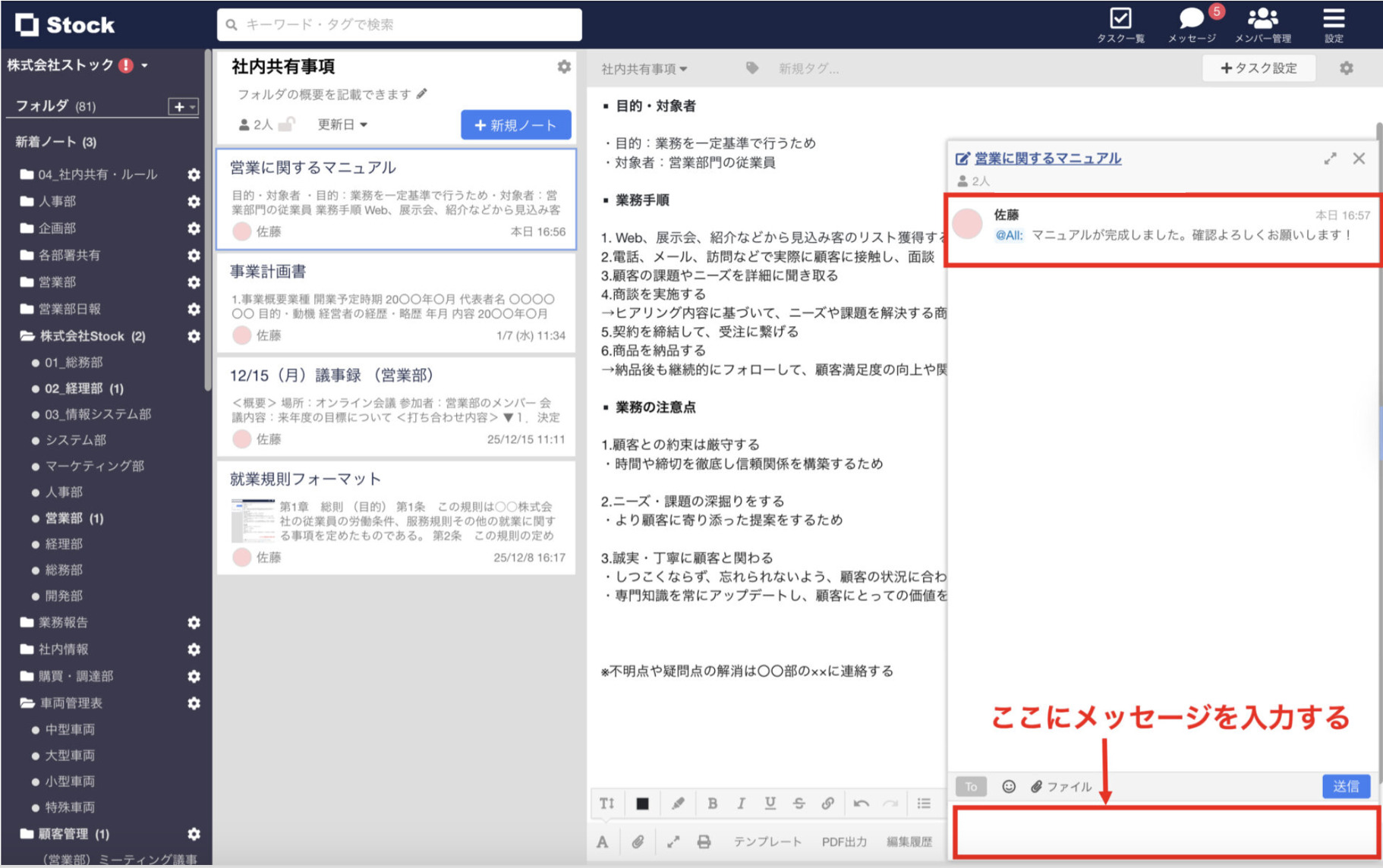Open the 営業に関するマニュアル link in panel
This screenshot has height=868, width=1383.
pos(1047,158)
